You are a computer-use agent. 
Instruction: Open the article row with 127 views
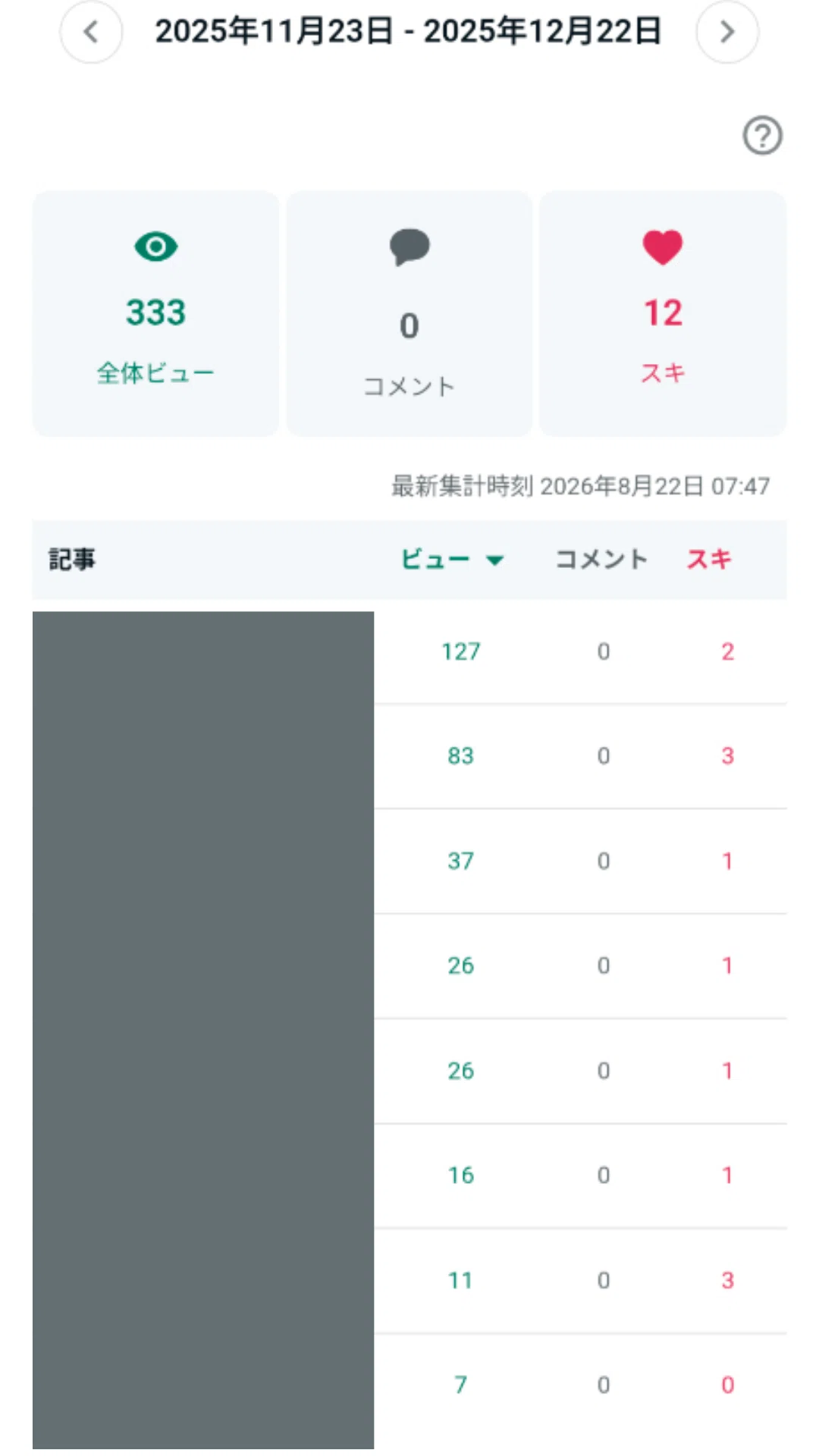coord(409,652)
